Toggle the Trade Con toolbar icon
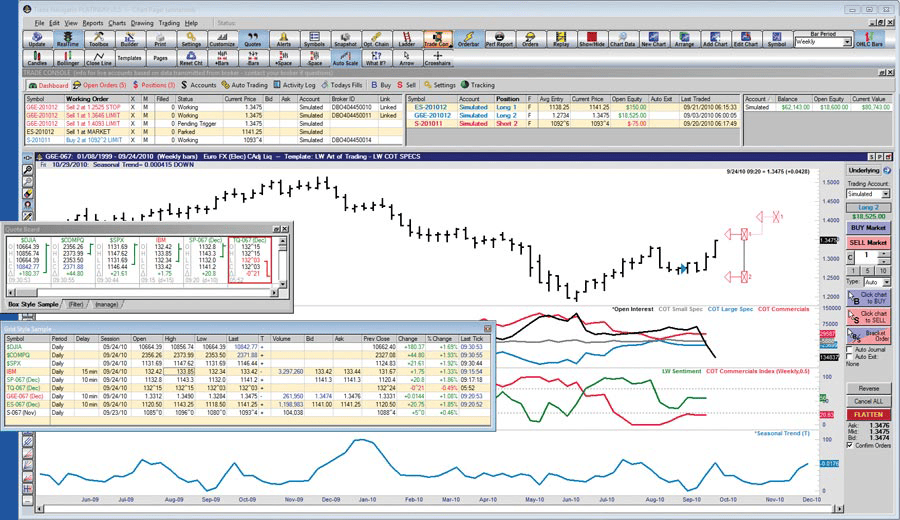Screen dimensions: 900x520 click(x=437, y=39)
